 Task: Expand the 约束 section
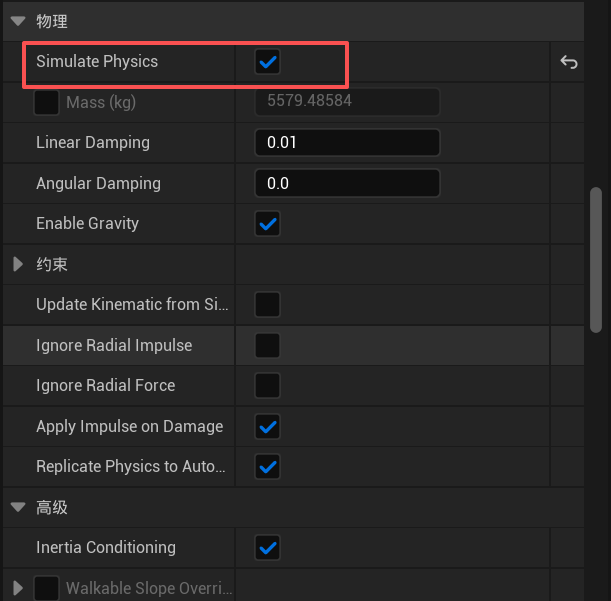[18, 264]
